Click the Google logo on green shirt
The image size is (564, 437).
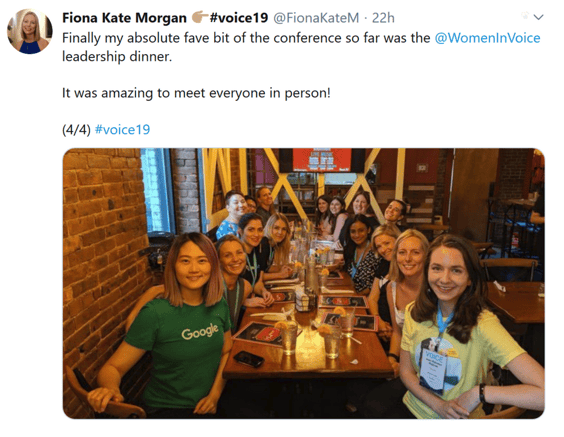click(200, 331)
